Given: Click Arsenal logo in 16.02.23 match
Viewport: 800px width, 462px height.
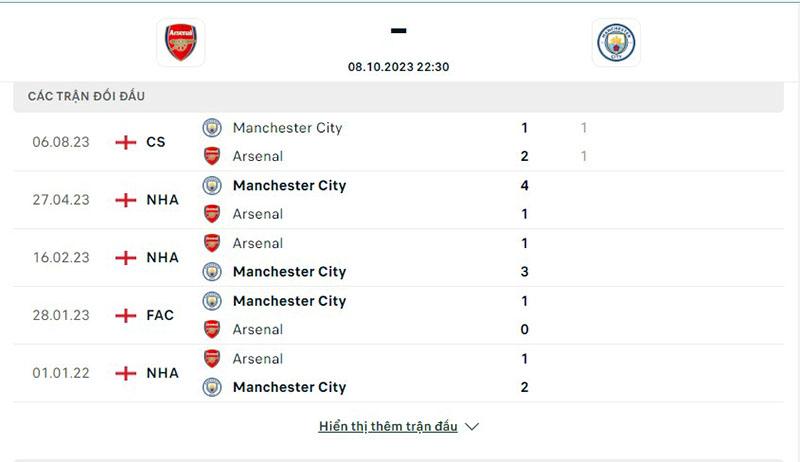Looking at the screenshot, I should tap(212, 243).
